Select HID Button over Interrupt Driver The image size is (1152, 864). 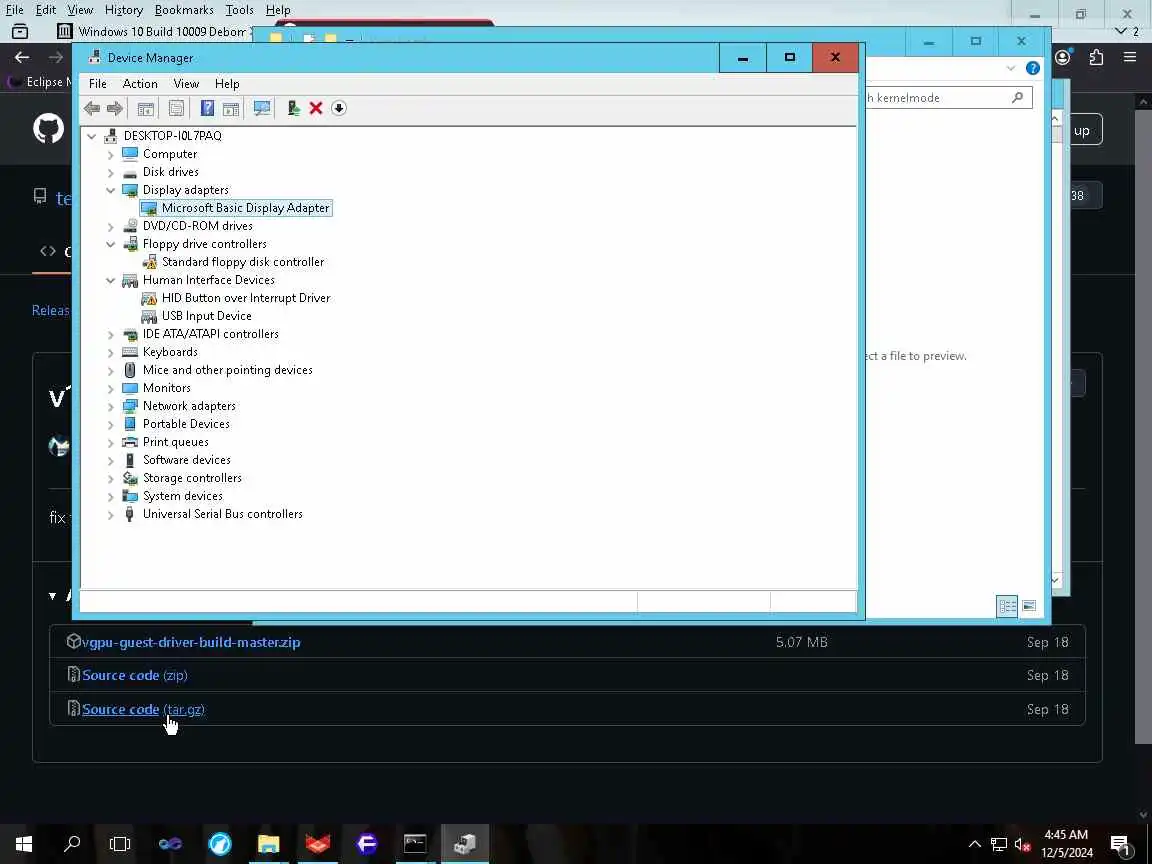click(x=246, y=298)
